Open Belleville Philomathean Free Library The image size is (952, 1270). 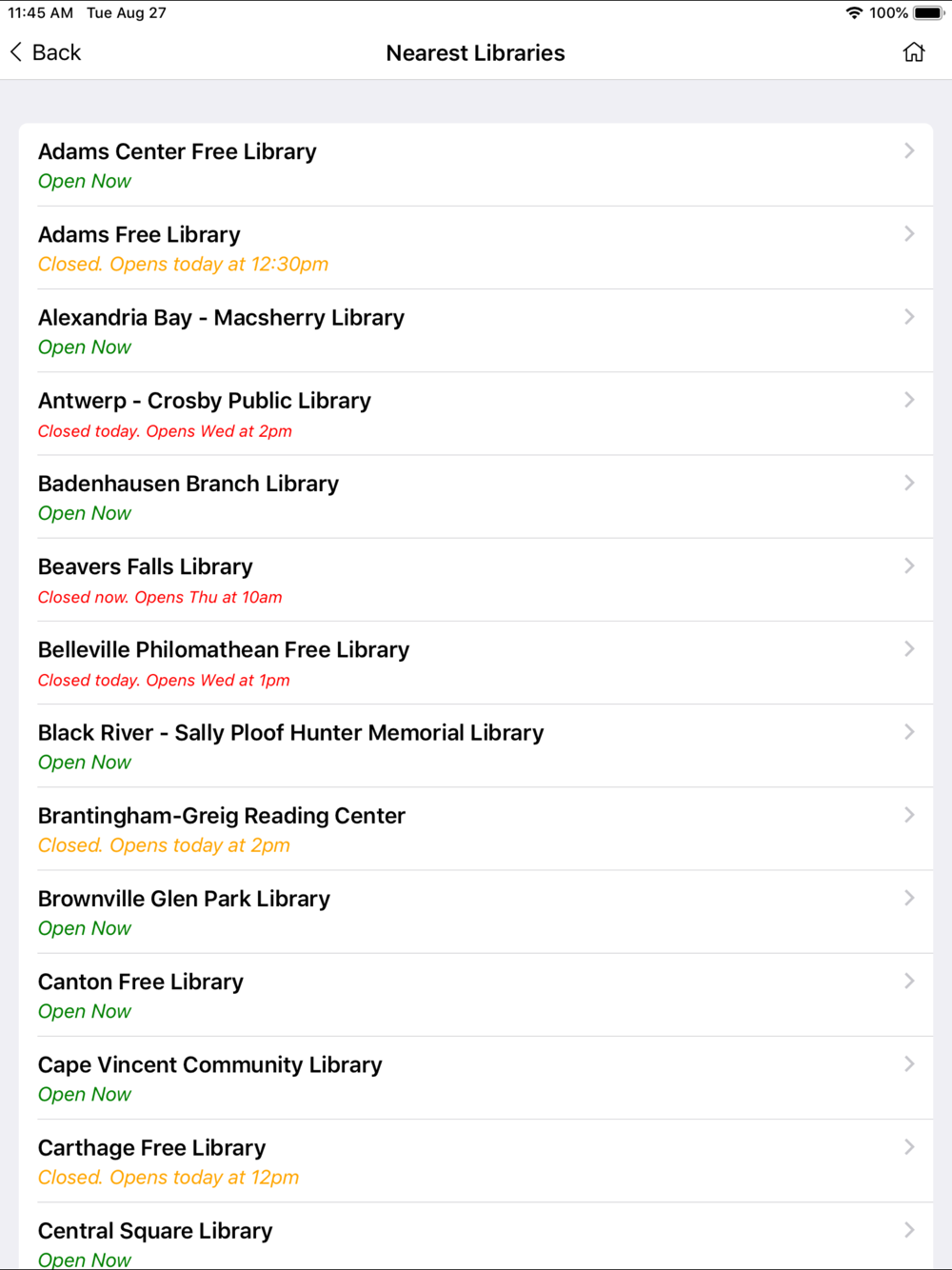476,663
